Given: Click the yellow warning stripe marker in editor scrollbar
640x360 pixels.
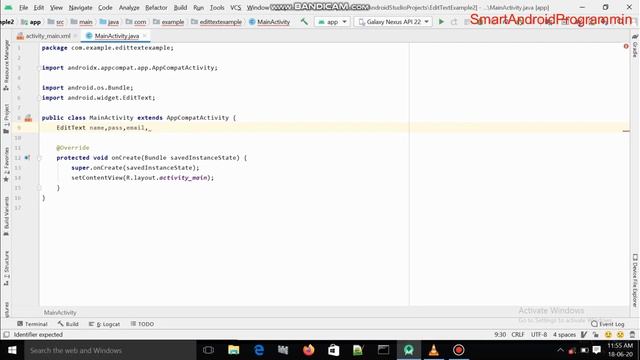Looking at the screenshot, I should click(x=626, y=131).
